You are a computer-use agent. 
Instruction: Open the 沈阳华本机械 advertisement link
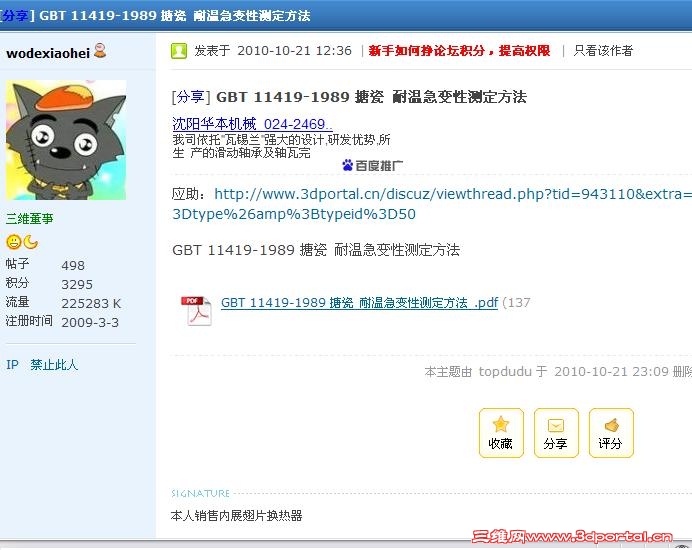252,124
